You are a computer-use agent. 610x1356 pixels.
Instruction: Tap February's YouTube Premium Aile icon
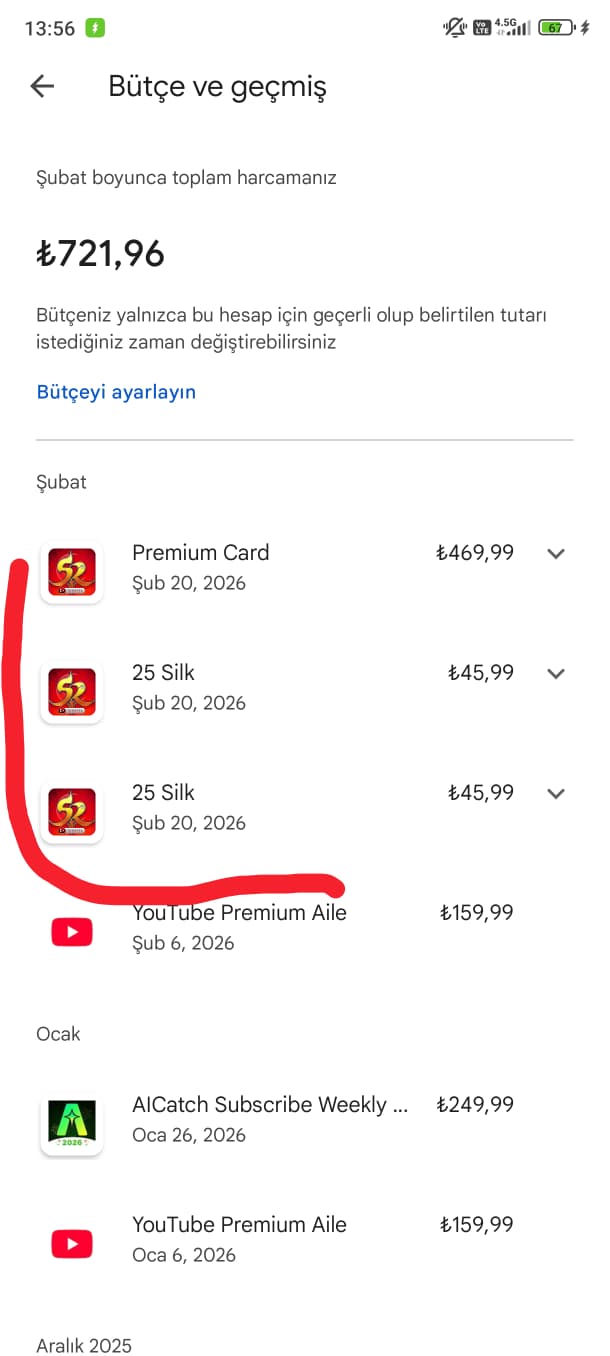point(72,932)
